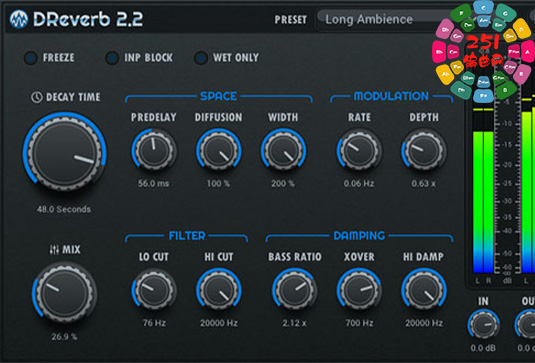
Task: Click the PRESET label
Action: 291,20
